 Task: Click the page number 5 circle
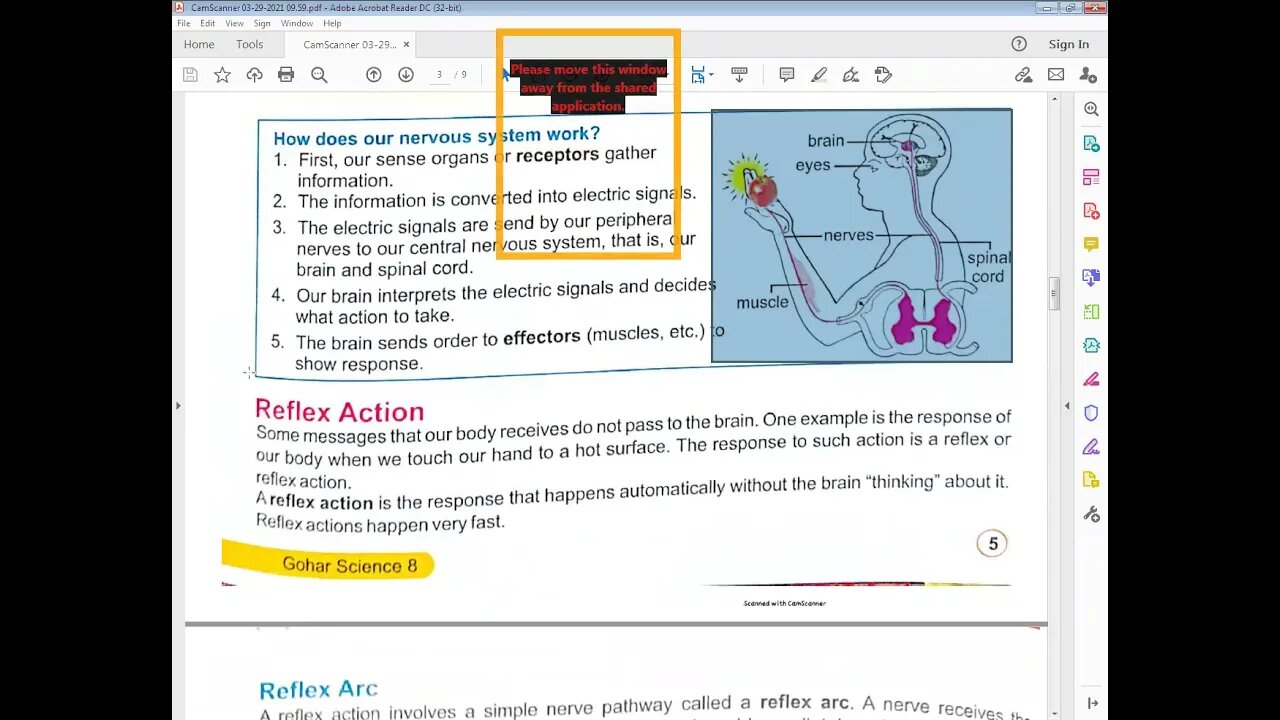point(992,544)
